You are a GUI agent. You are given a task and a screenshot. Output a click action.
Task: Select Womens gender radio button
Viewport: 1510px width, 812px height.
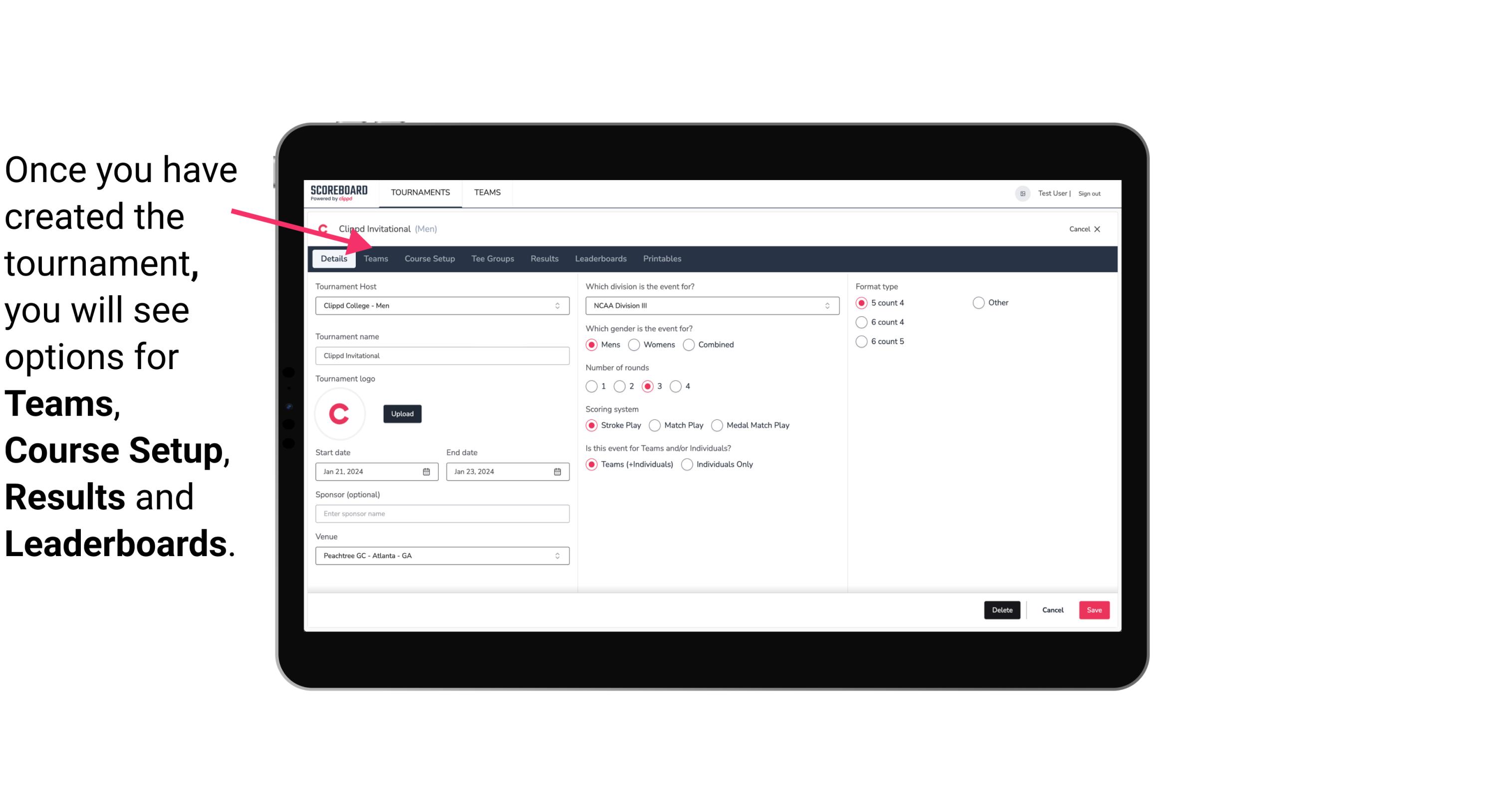pos(633,344)
